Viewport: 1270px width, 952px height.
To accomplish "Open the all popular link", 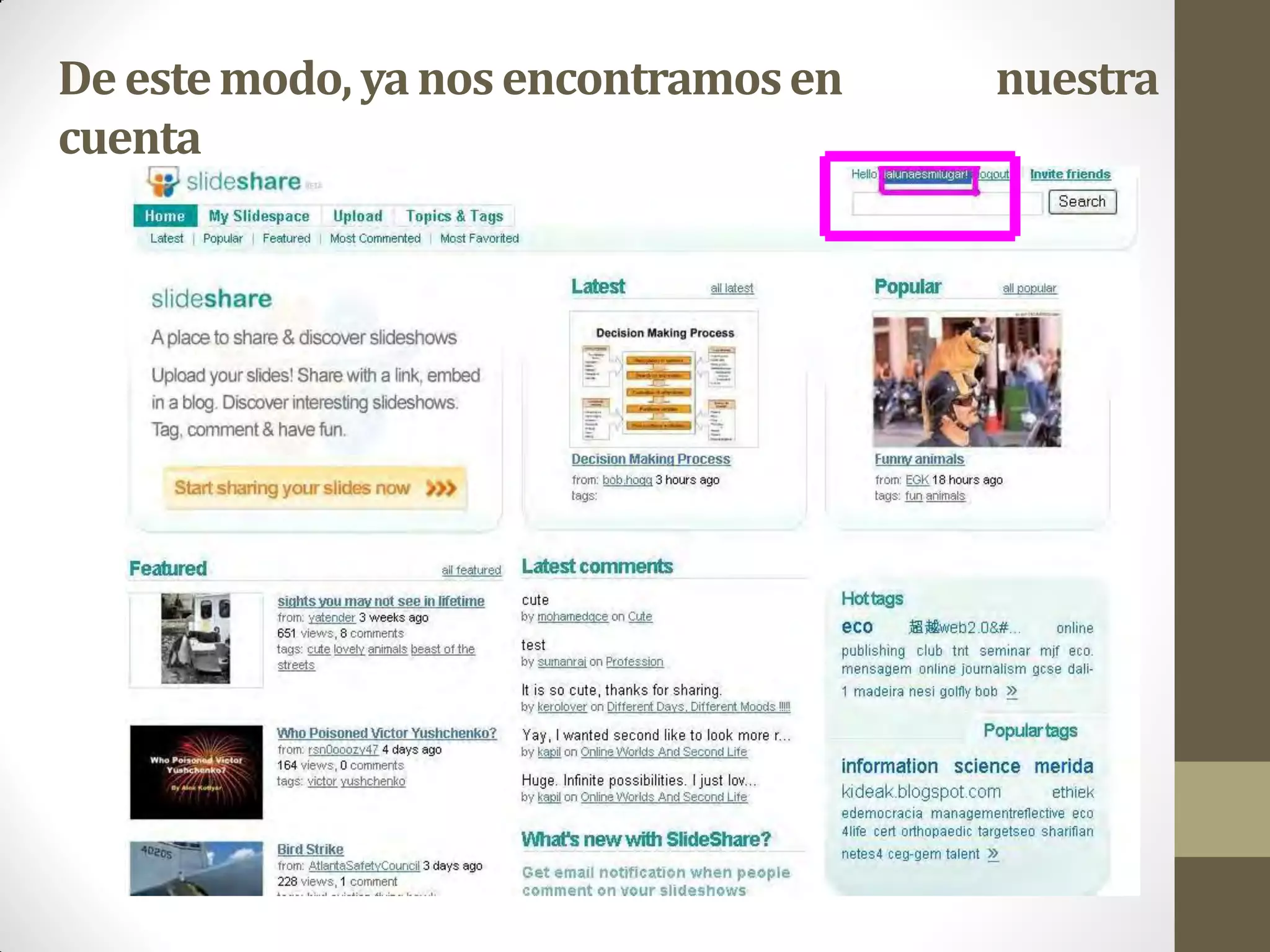I will (x=1029, y=288).
